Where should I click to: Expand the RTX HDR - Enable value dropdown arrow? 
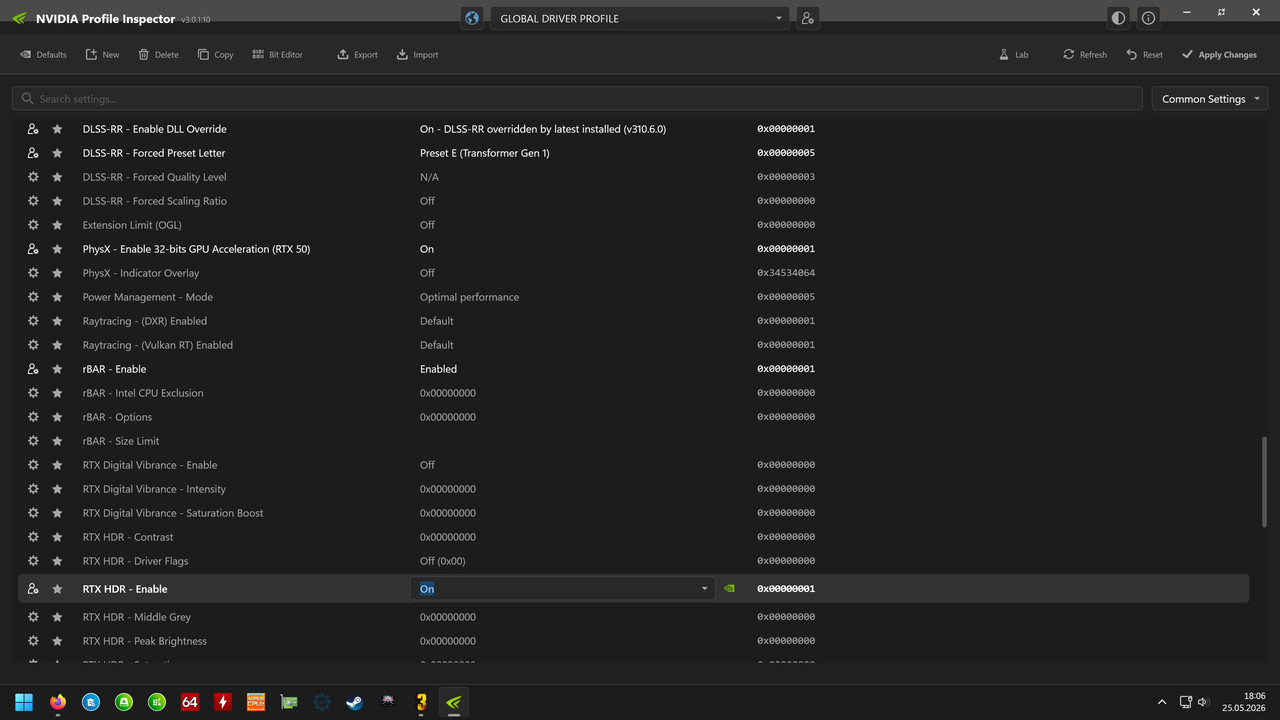click(705, 589)
